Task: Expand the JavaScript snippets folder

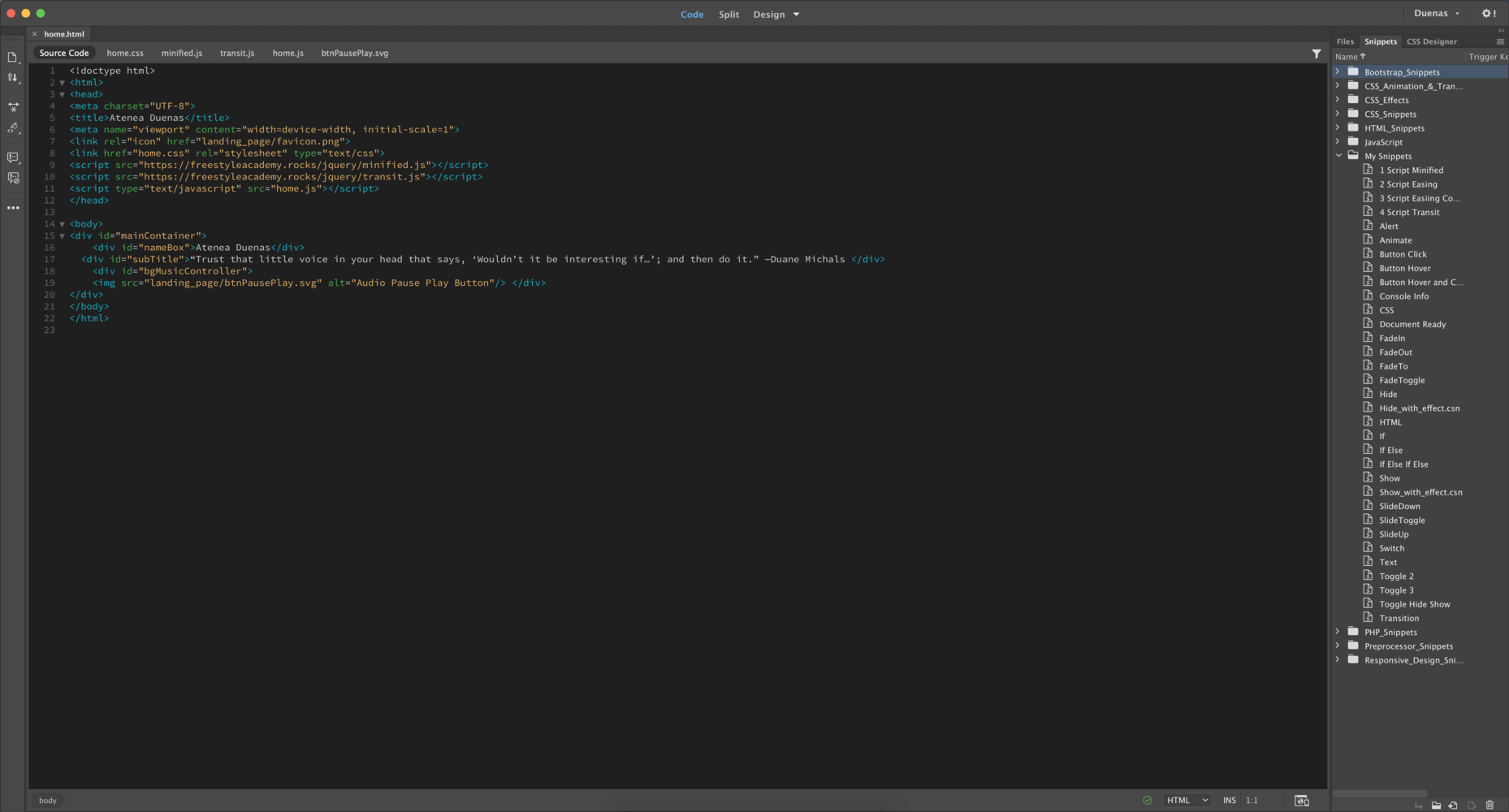Action: (1338, 141)
